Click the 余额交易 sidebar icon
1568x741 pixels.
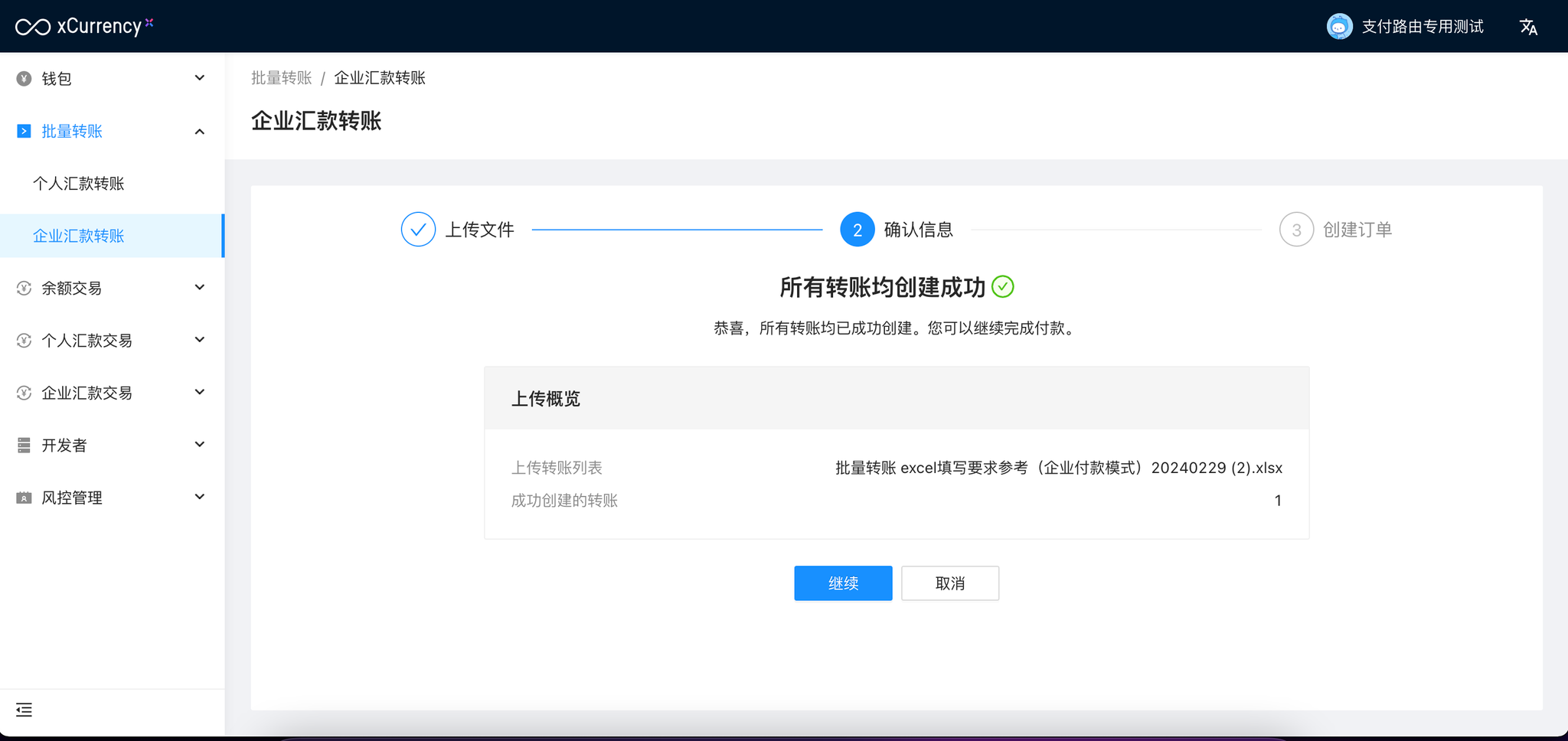click(x=24, y=288)
